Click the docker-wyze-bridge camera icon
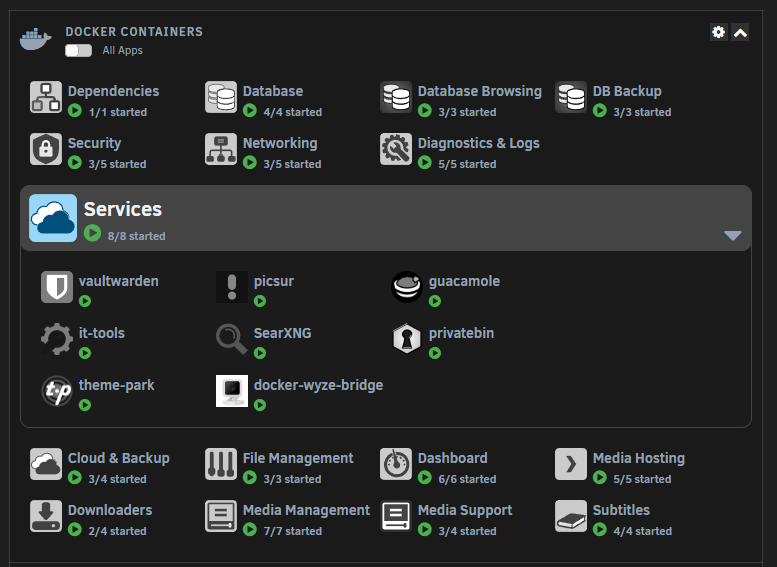777x567 pixels. click(x=232, y=391)
